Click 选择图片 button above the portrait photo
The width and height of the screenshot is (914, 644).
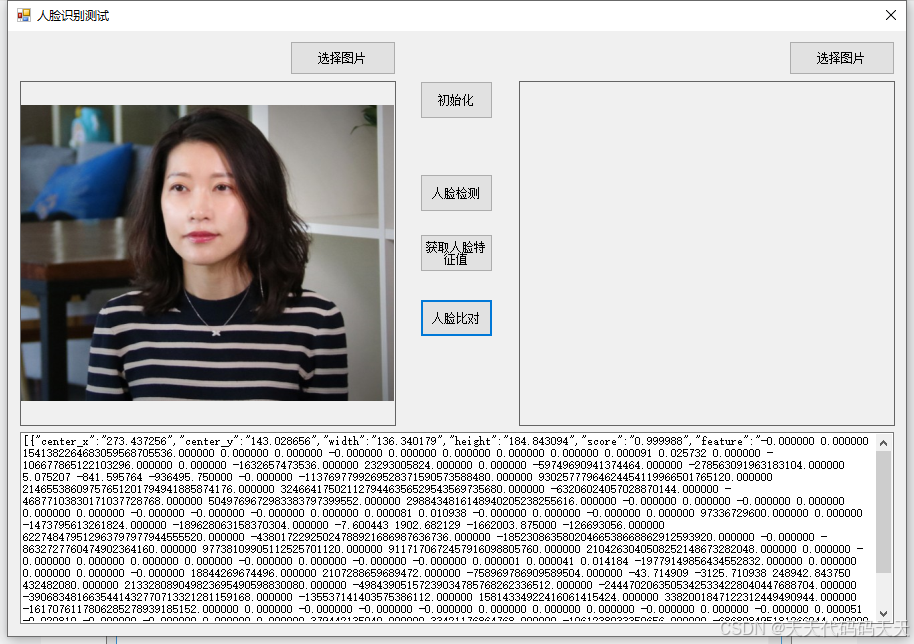click(343, 58)
